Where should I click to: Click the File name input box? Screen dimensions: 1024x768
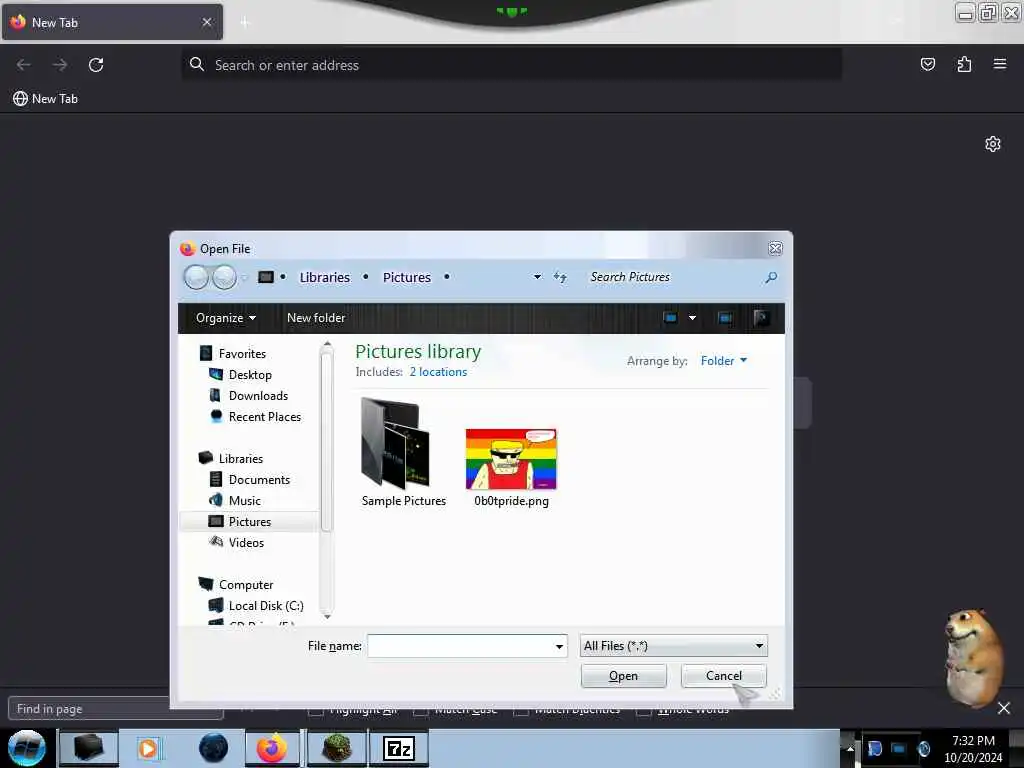pos(460,646)
